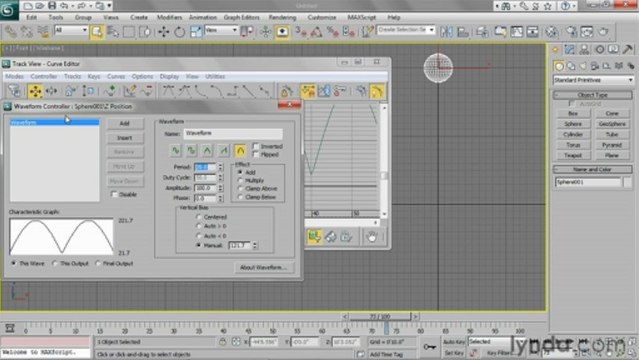Select Draw Curves tool in Curve Editor
Viewport: 639px width, 360px height.
(130, 91)
